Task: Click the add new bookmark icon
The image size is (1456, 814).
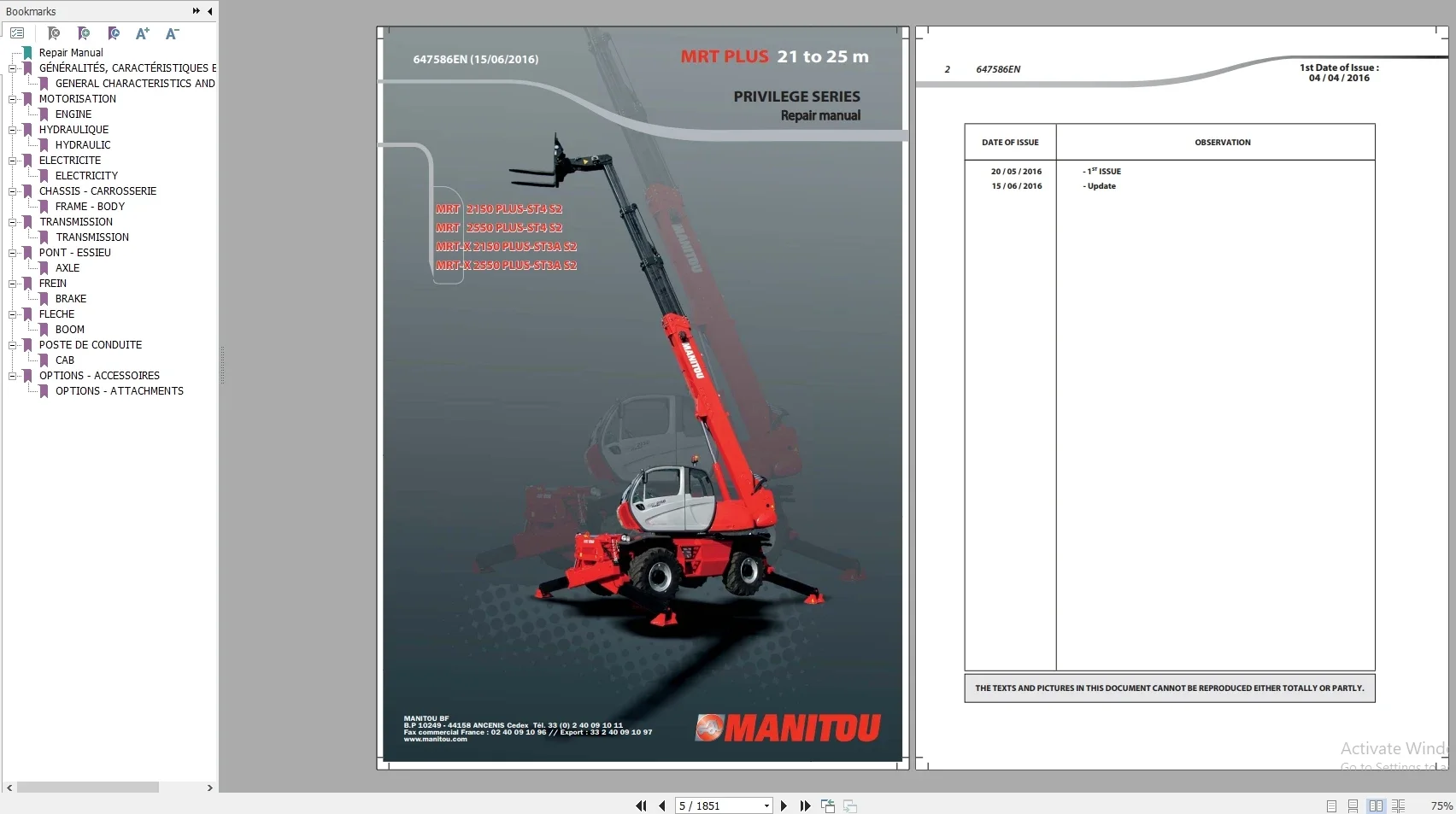Action: pyautogui.click(x=83, y=33)
